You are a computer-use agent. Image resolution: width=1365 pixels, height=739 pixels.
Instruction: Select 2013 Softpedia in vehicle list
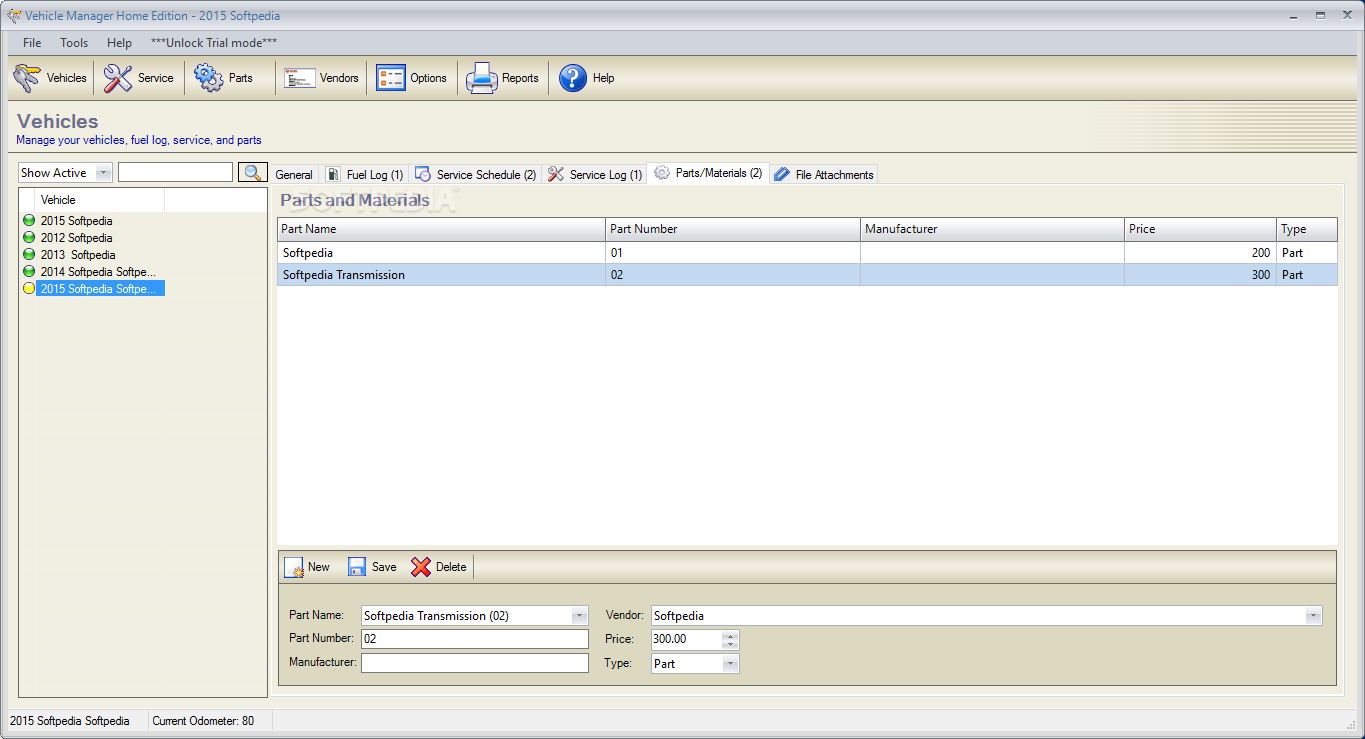tap(78, 255)
